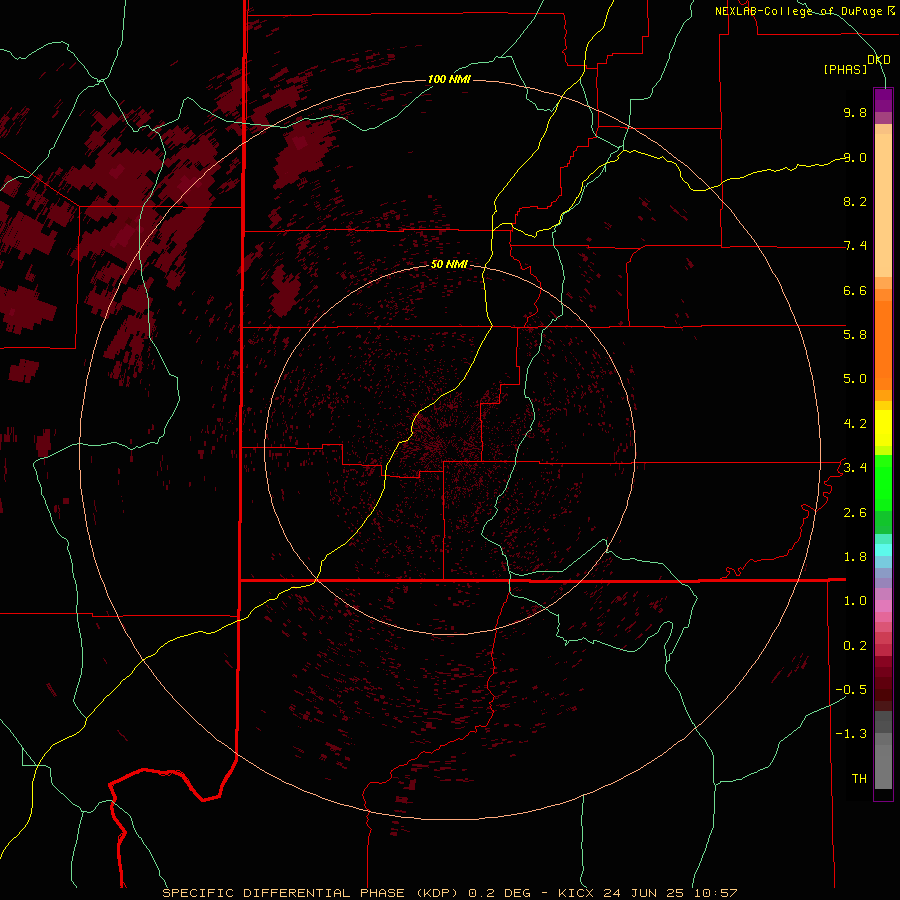Select the "[PHAS]" legend unit label
The image size is (900, 900).
click(845, 70)
